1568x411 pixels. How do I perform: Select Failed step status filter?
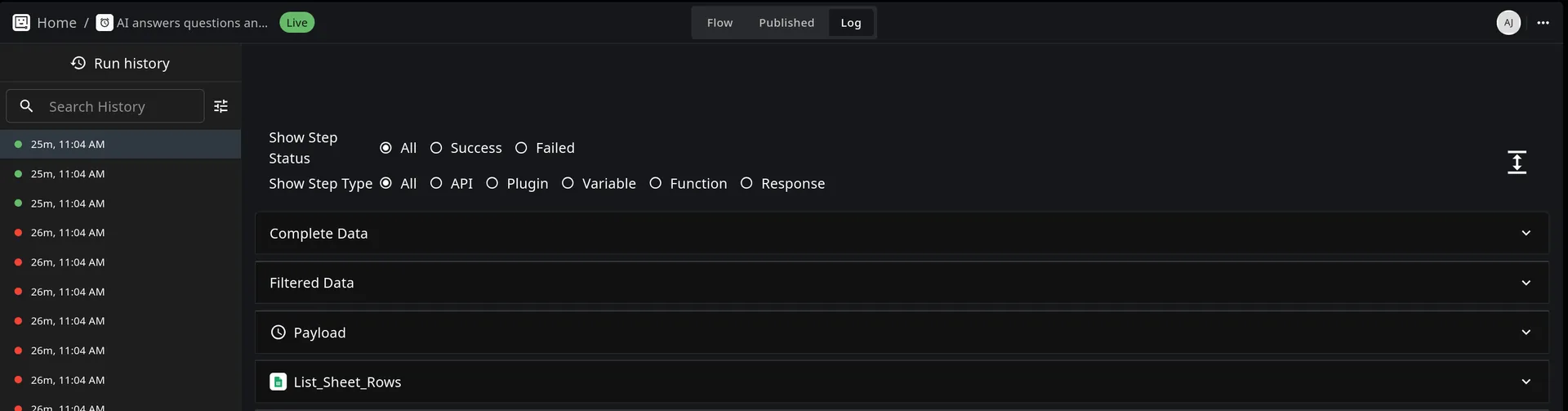point(521,148)
